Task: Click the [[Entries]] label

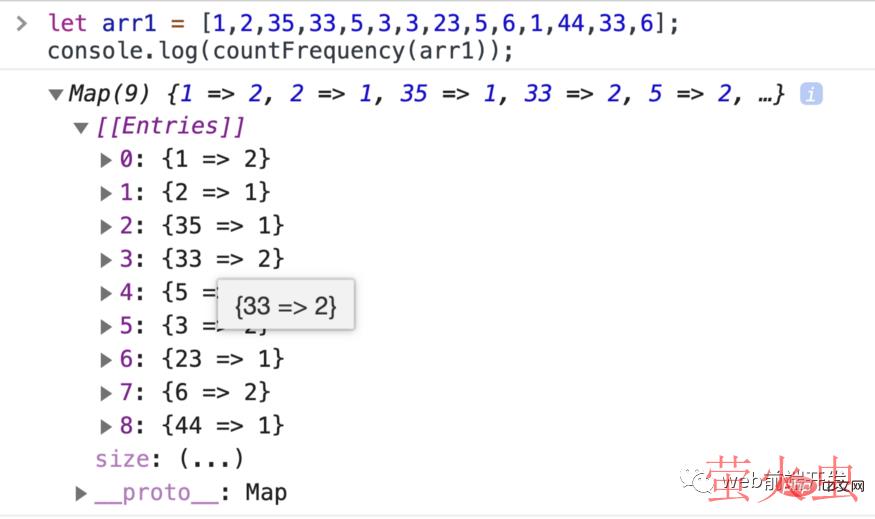Action: coord(171,126)
